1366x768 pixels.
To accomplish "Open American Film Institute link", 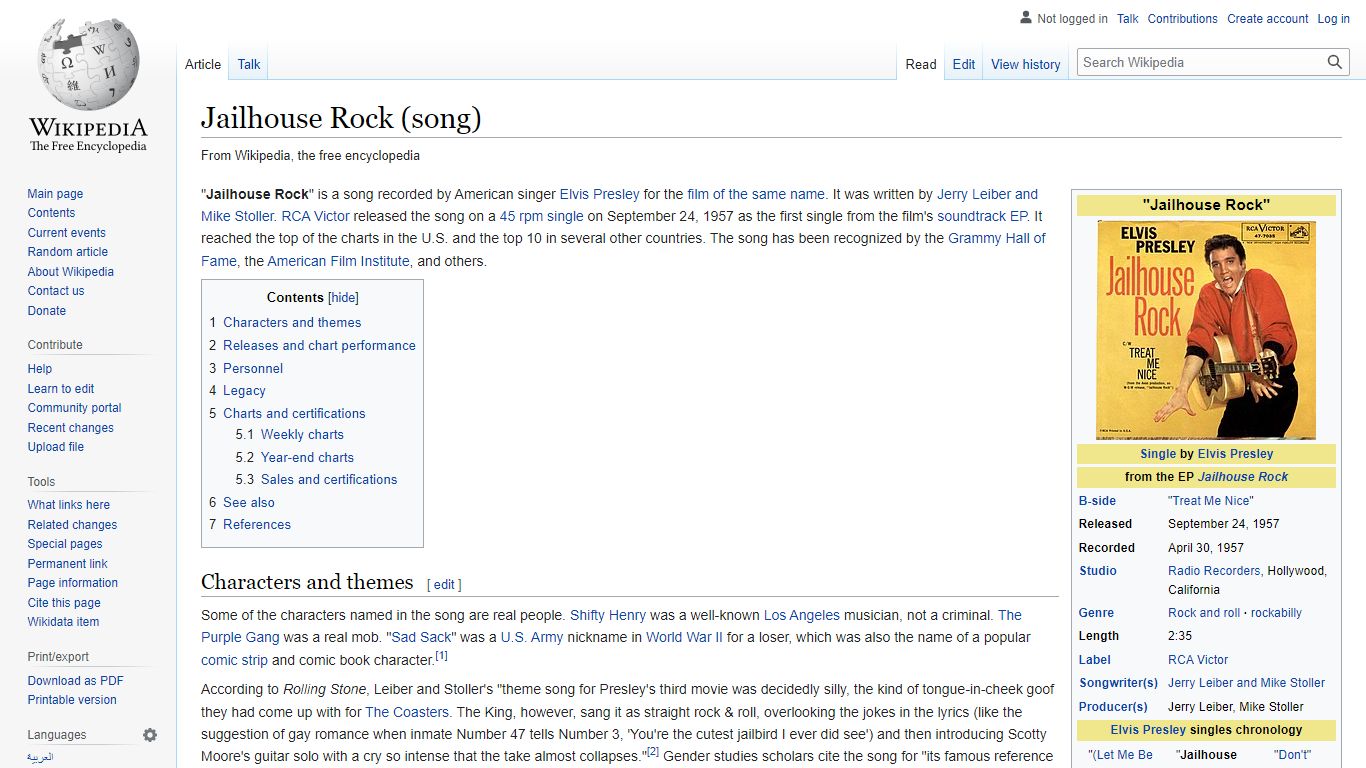I will [x=338, y=261].
